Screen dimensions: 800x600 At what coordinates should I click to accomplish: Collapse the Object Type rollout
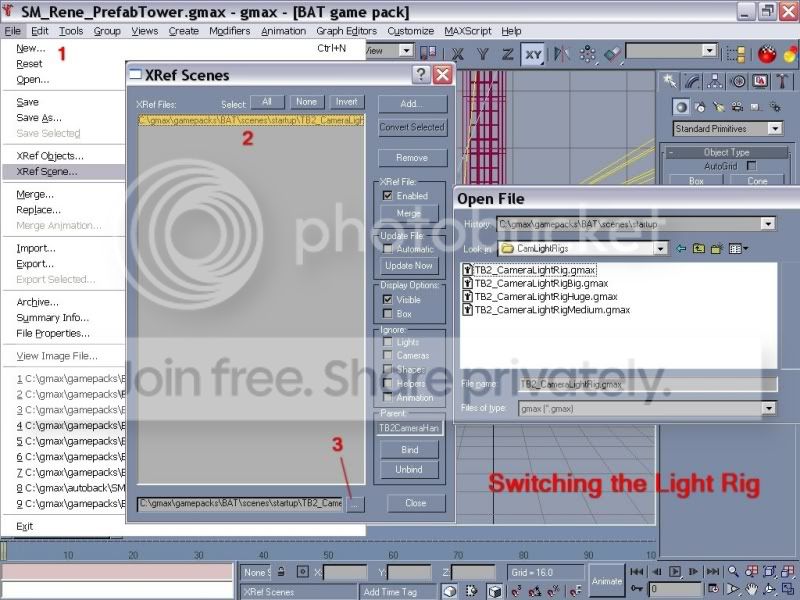(x=727, y=152)
